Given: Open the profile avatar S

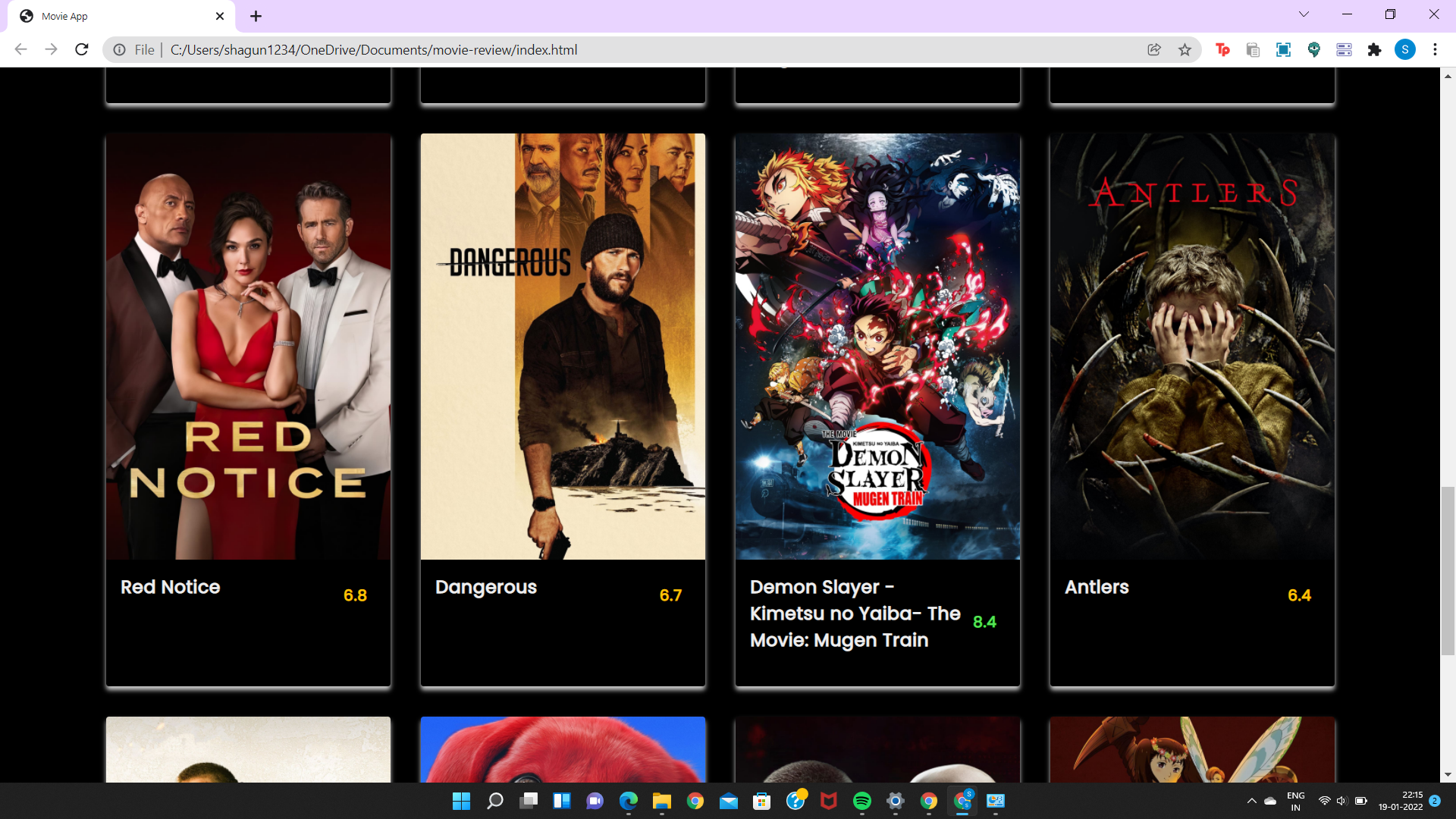Looking at the screenshot, I should point(1404,50).
